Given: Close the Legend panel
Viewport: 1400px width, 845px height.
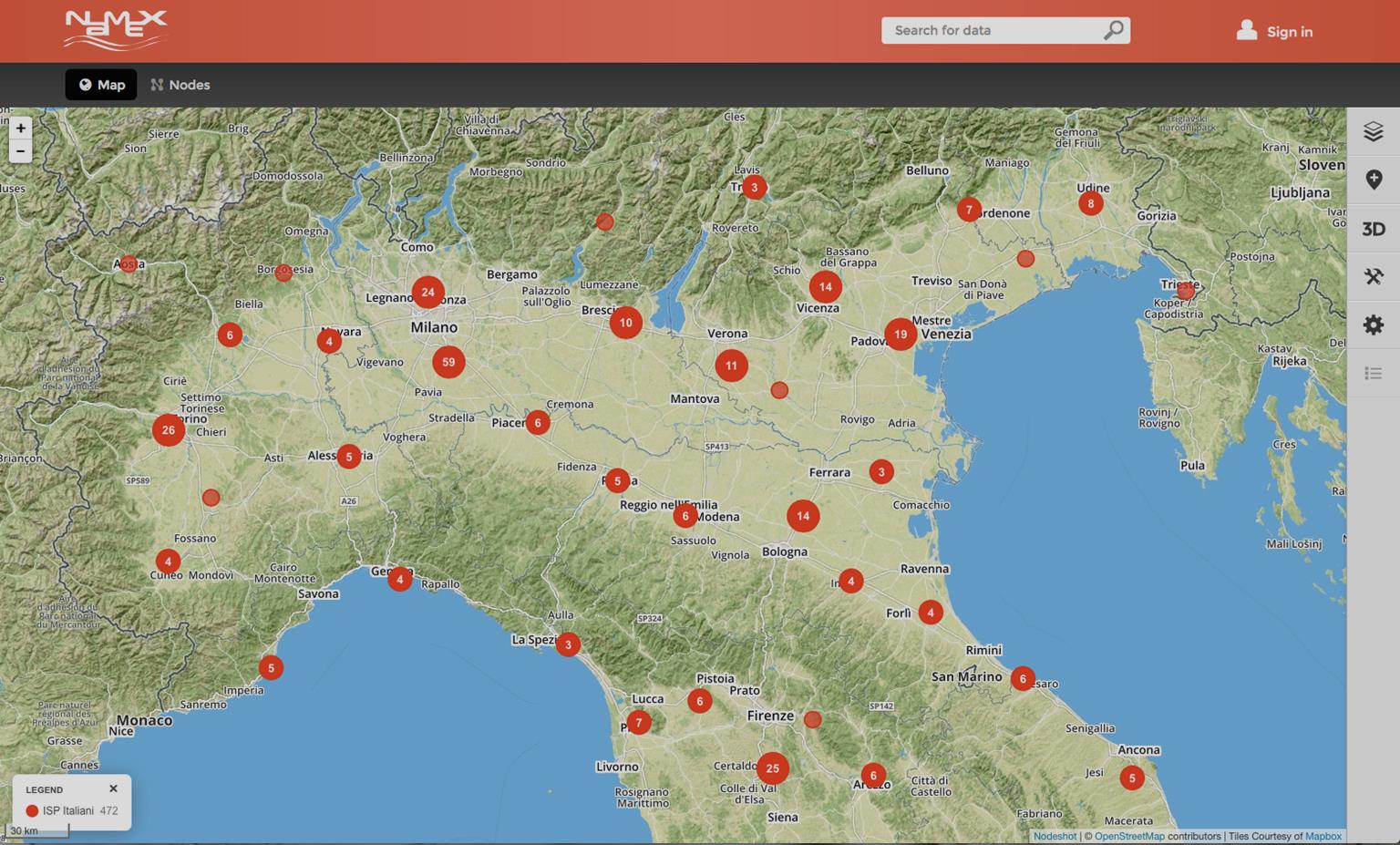Looking at the screenshot, I should pos(113,788).
